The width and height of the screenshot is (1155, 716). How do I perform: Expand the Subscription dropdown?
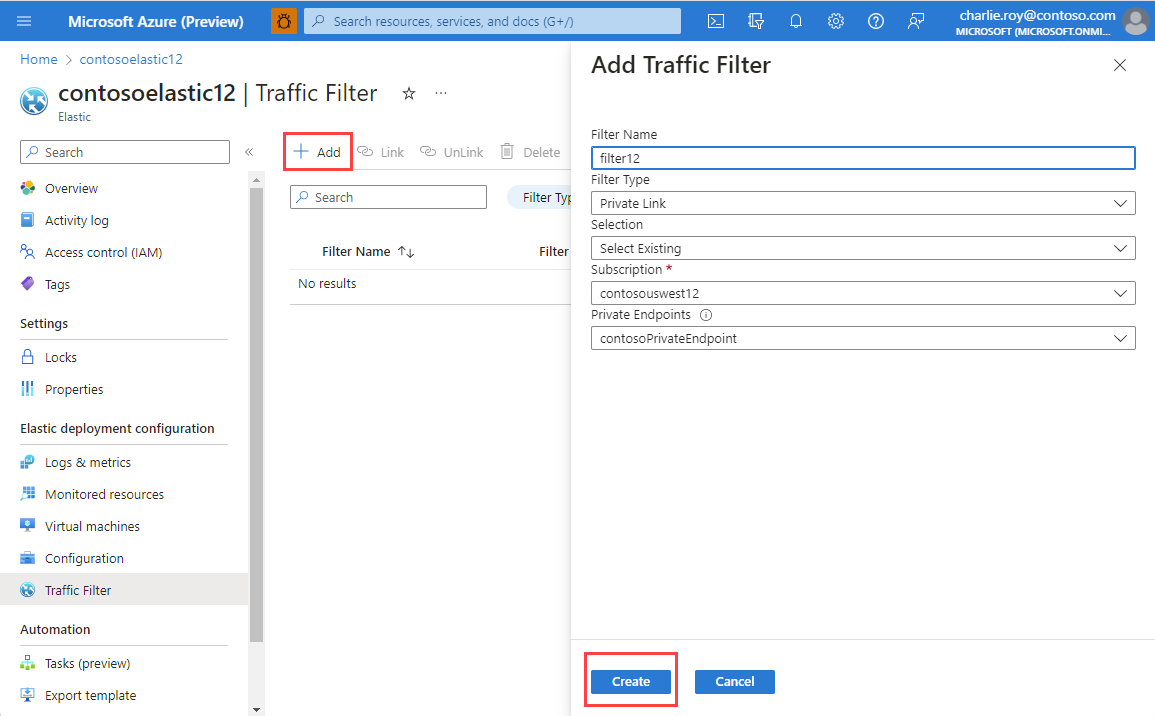(863, 293)
